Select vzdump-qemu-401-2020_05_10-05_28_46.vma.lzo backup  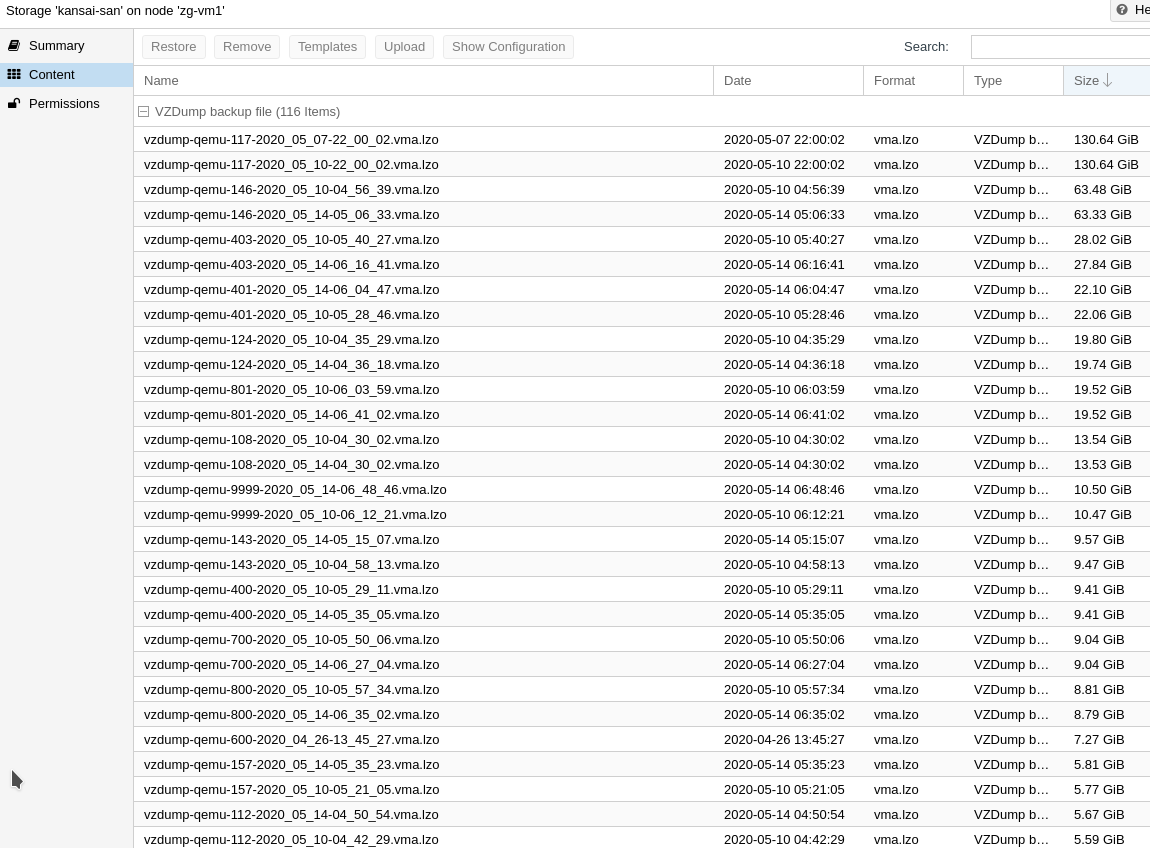[x=642, y=314]
